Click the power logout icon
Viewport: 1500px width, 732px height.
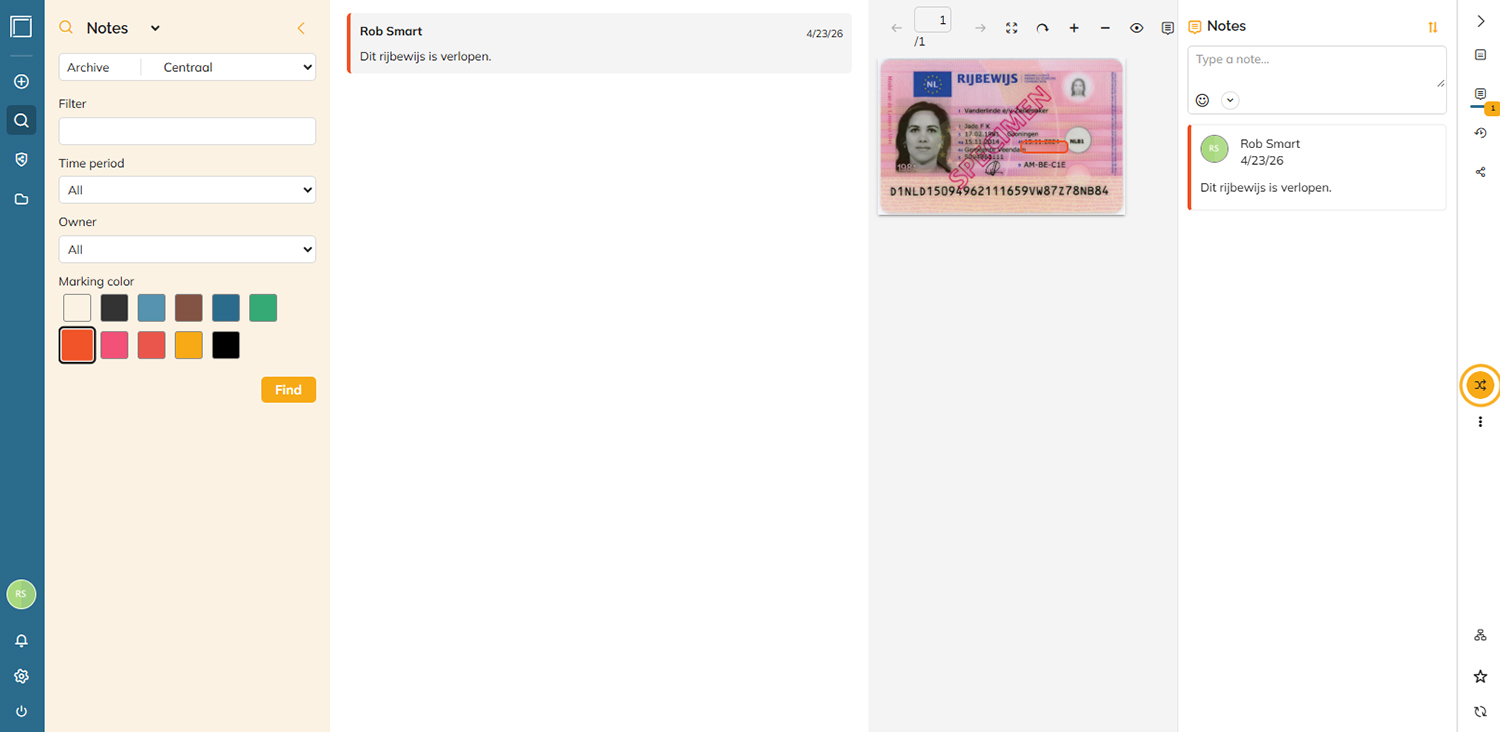coord(21,712)
